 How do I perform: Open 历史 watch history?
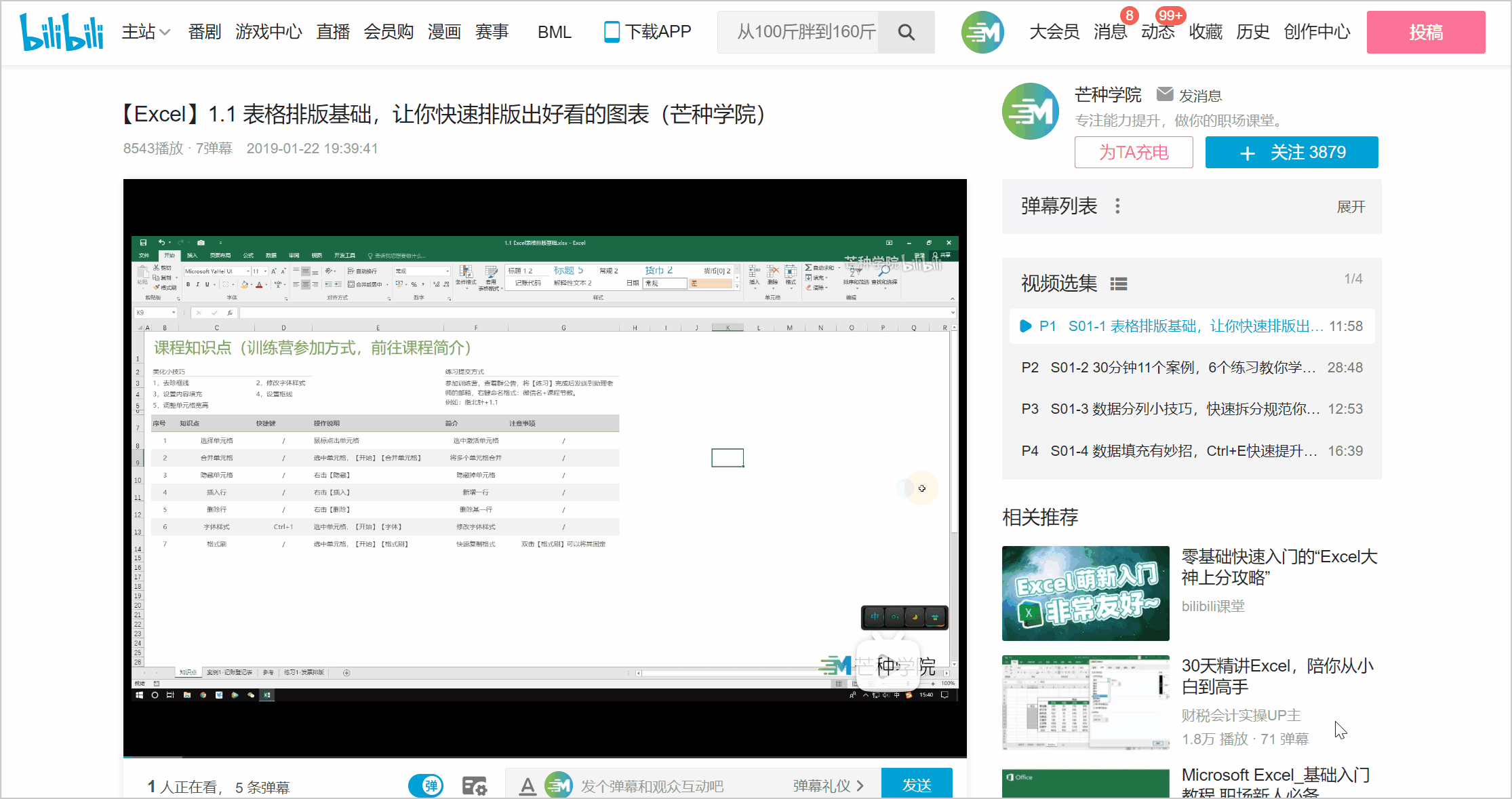(x=1253, y=32)
